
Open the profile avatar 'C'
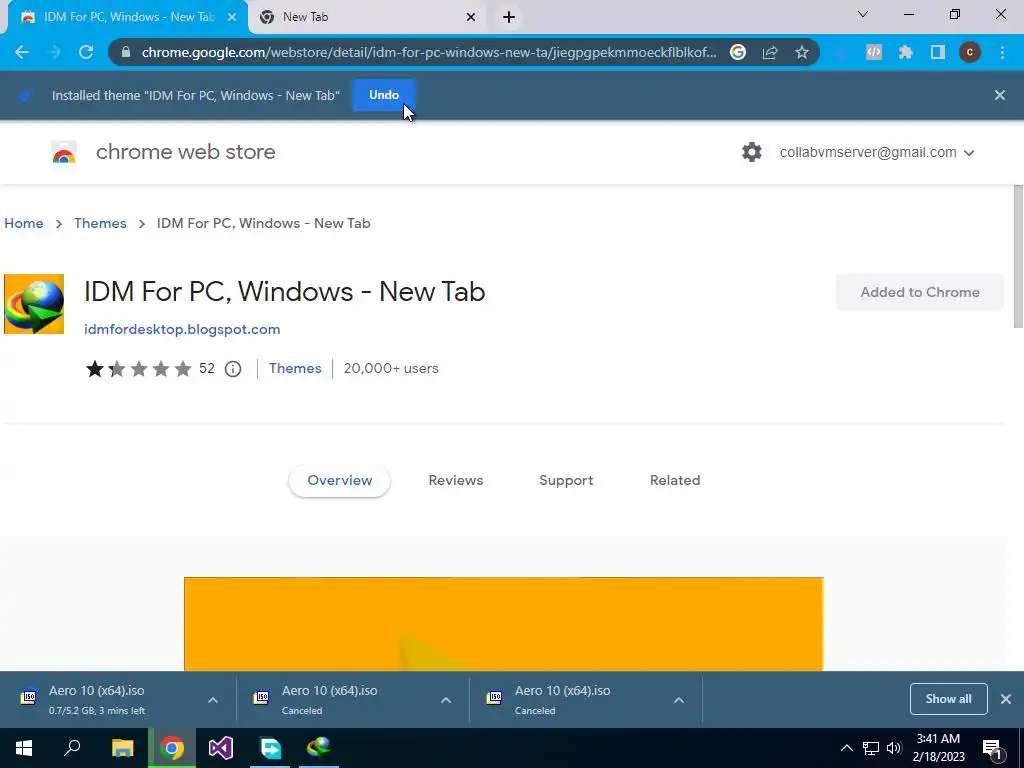970,52
